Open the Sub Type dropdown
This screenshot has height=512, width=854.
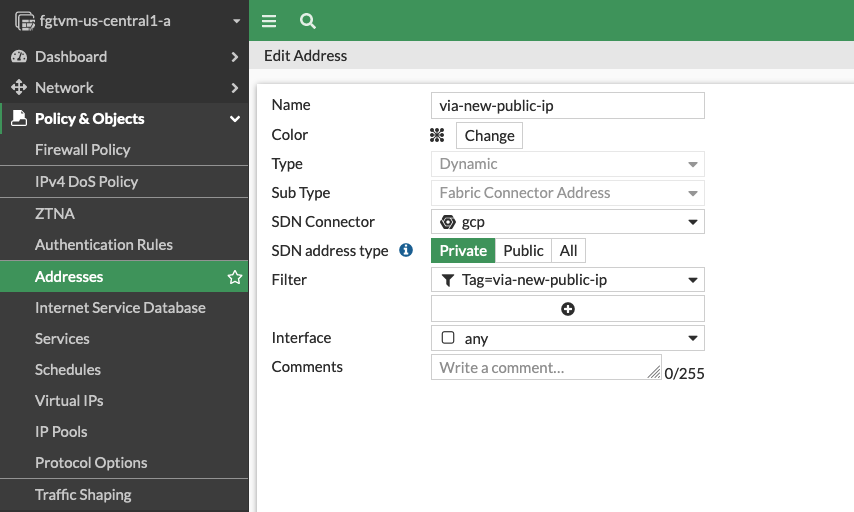[568, 193]
